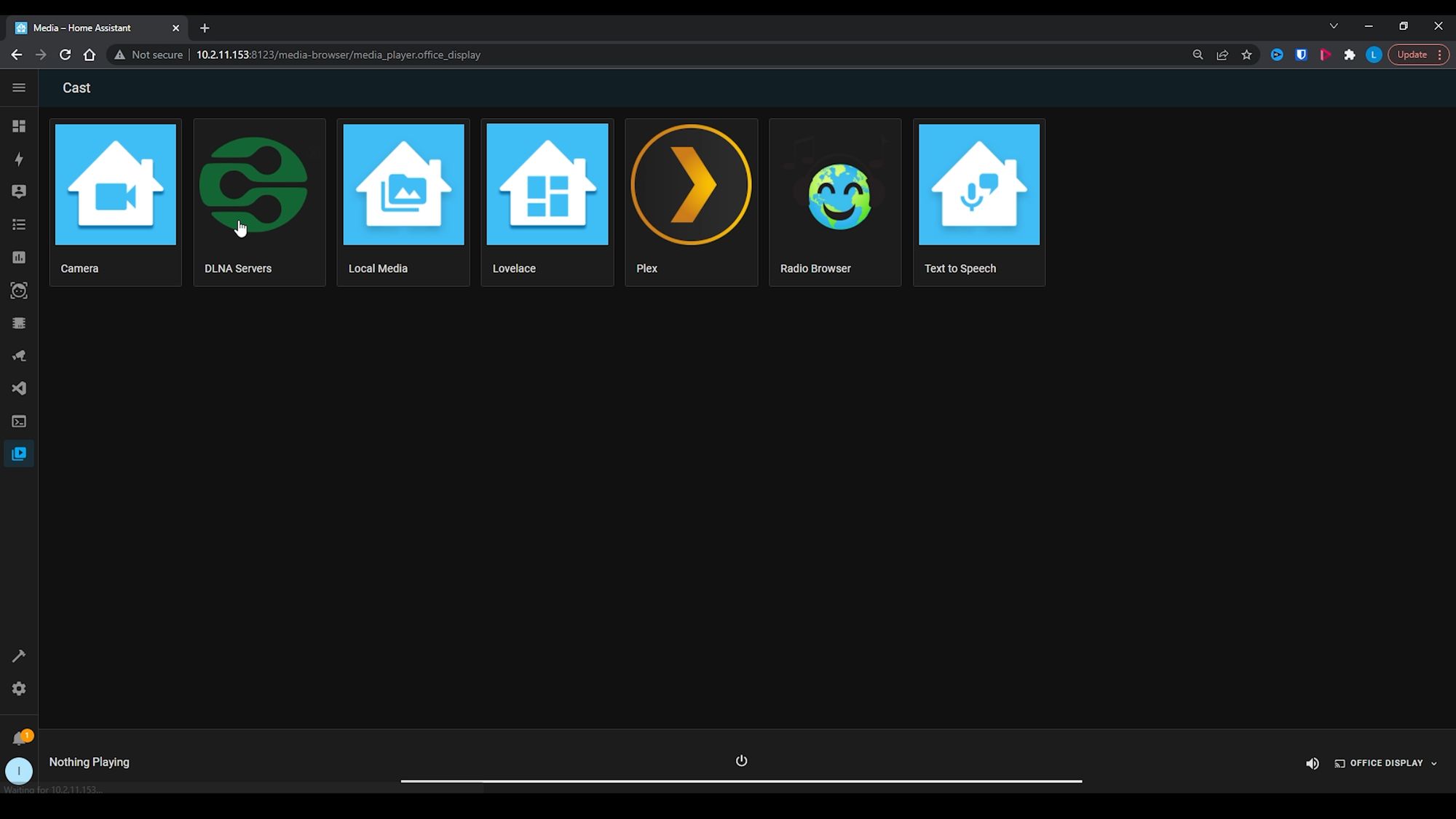Click the Nothing Playing label
Screen dimensions: 1456x819
click(89, 762)
